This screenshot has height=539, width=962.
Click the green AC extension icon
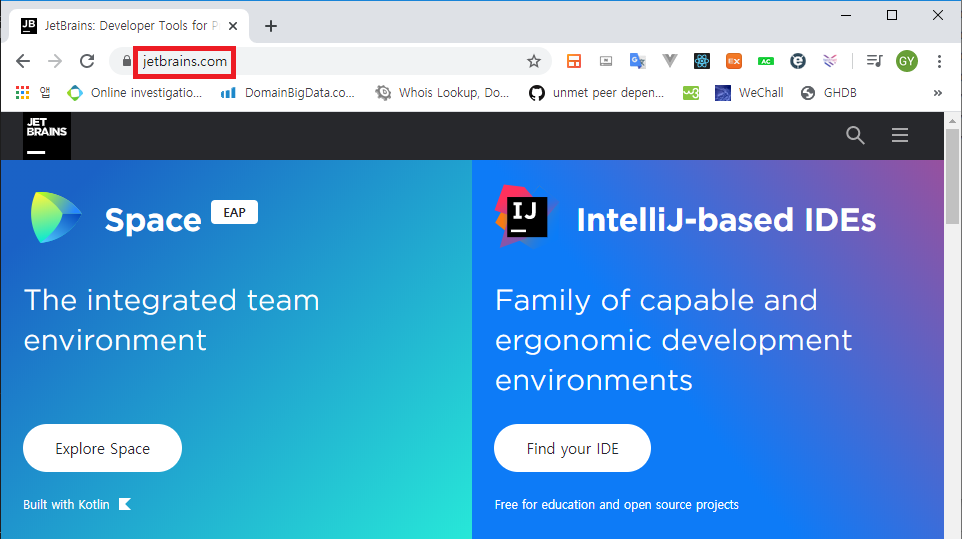click(766, 61)
